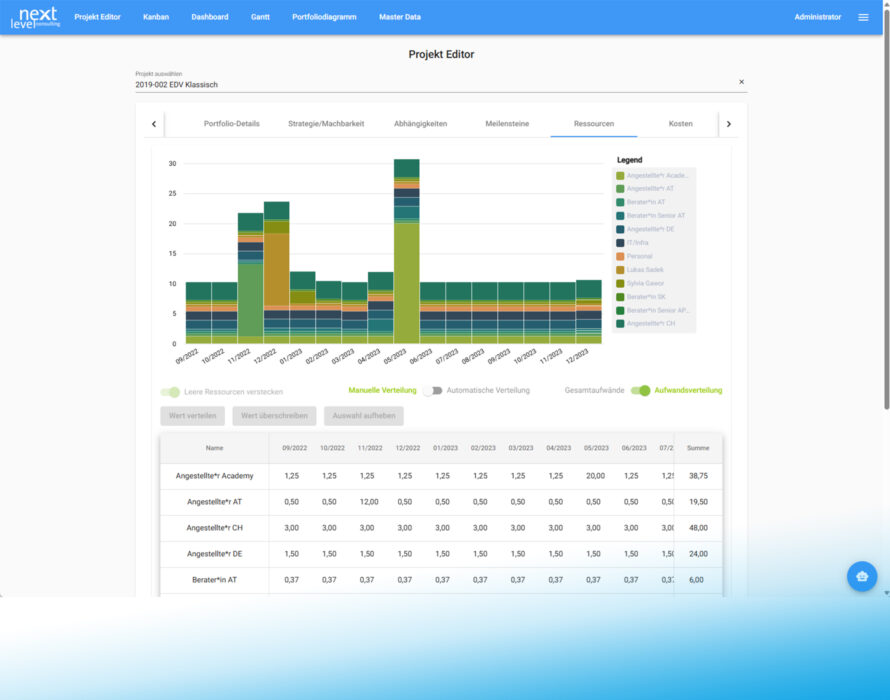Open Kanban in top navigation
The height and width of the screenshot is (700, 890).
[156, 17]
